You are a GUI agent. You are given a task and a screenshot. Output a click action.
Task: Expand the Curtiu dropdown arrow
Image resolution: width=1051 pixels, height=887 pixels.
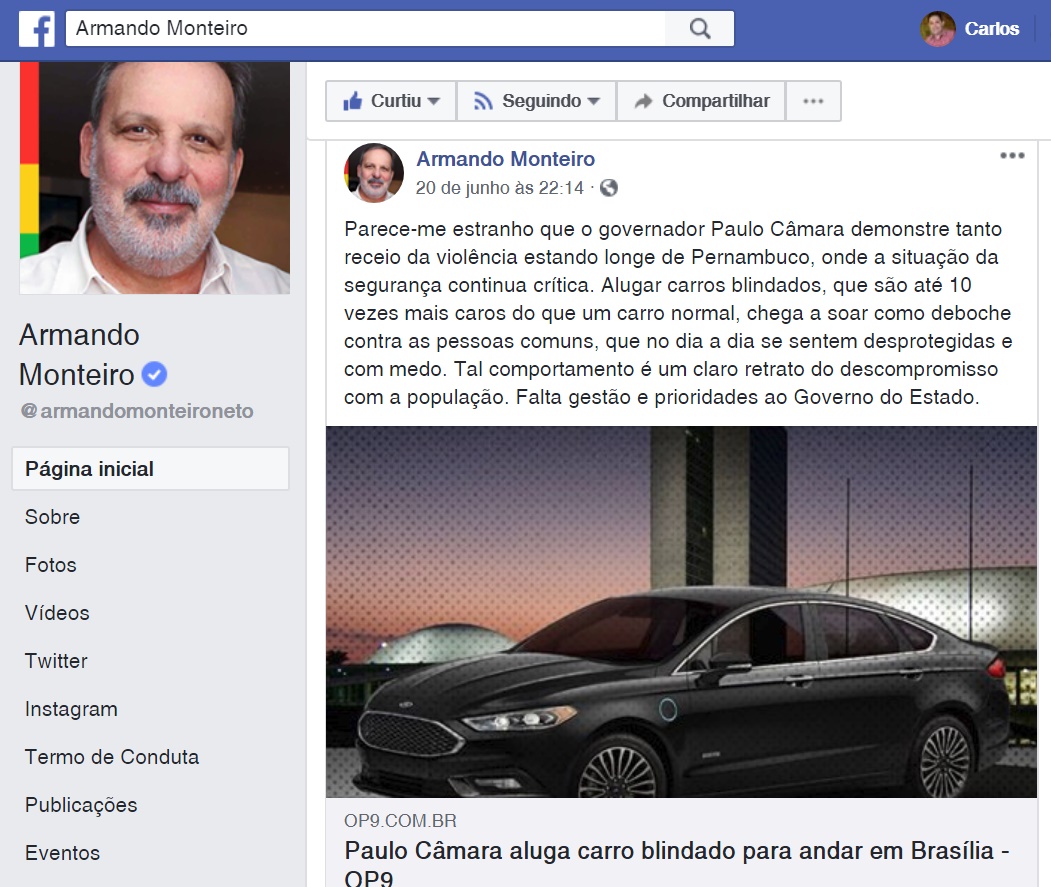coord(434,101)
